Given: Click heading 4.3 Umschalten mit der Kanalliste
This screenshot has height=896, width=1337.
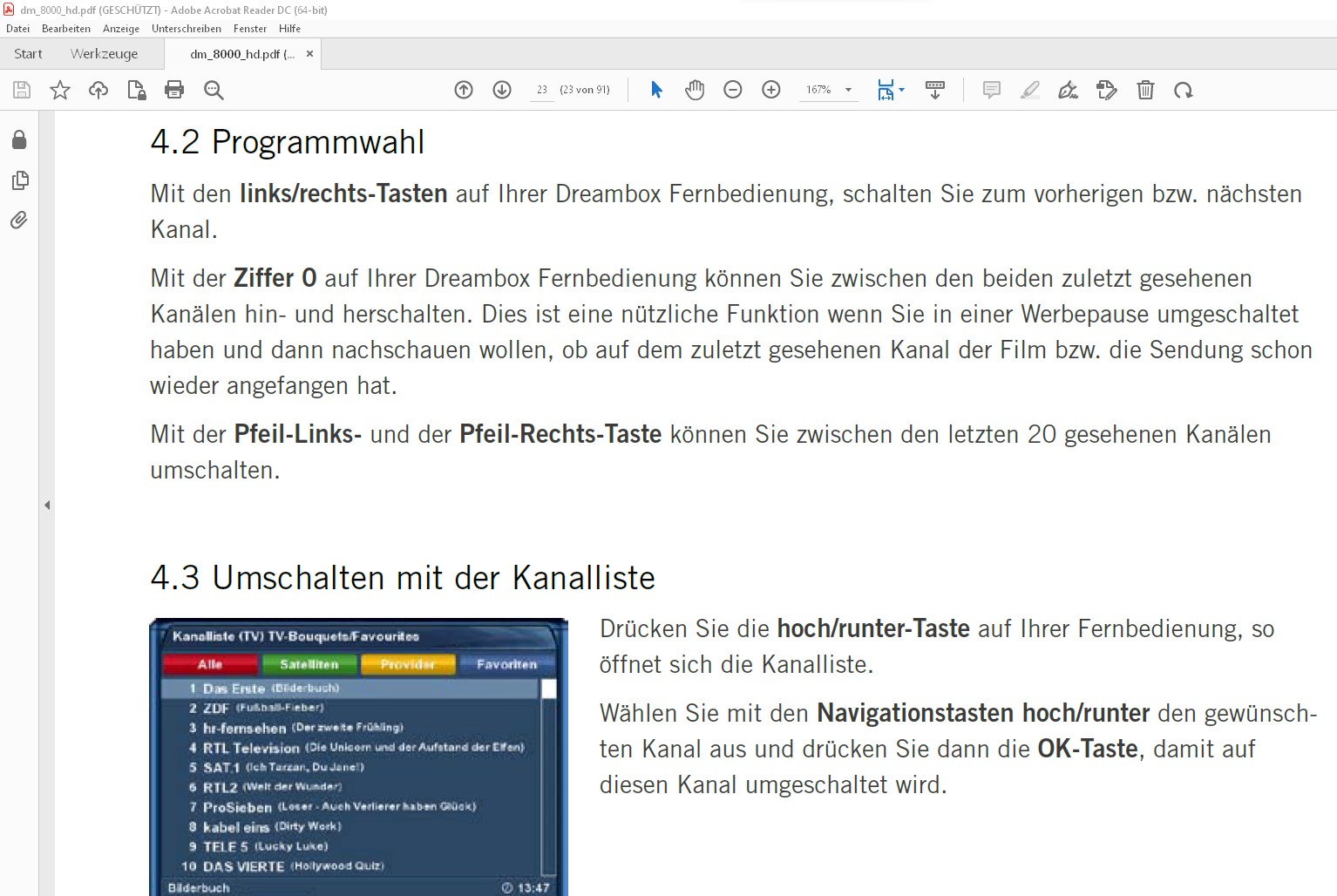Looking at the screenshot, I should click(403, 578).
